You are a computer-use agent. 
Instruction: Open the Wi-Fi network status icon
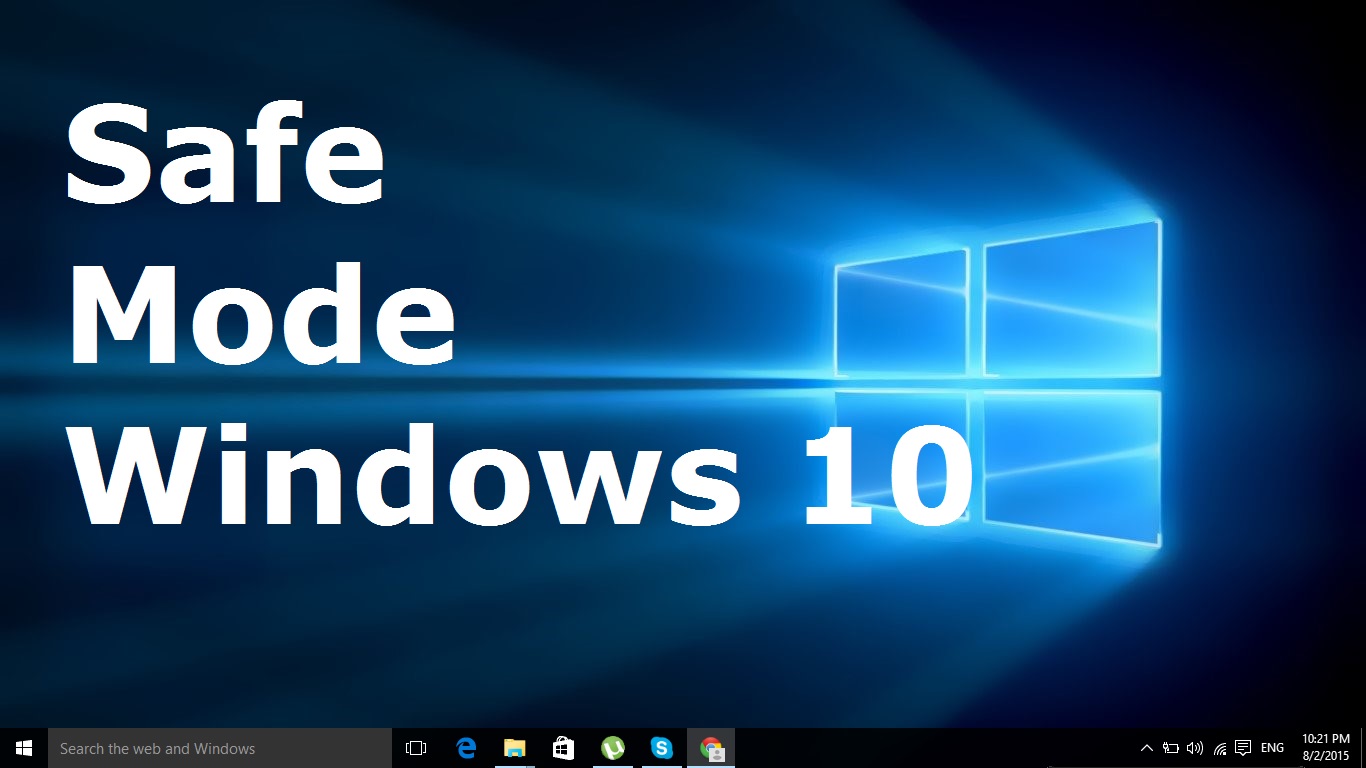click(x=1218, y=748)
